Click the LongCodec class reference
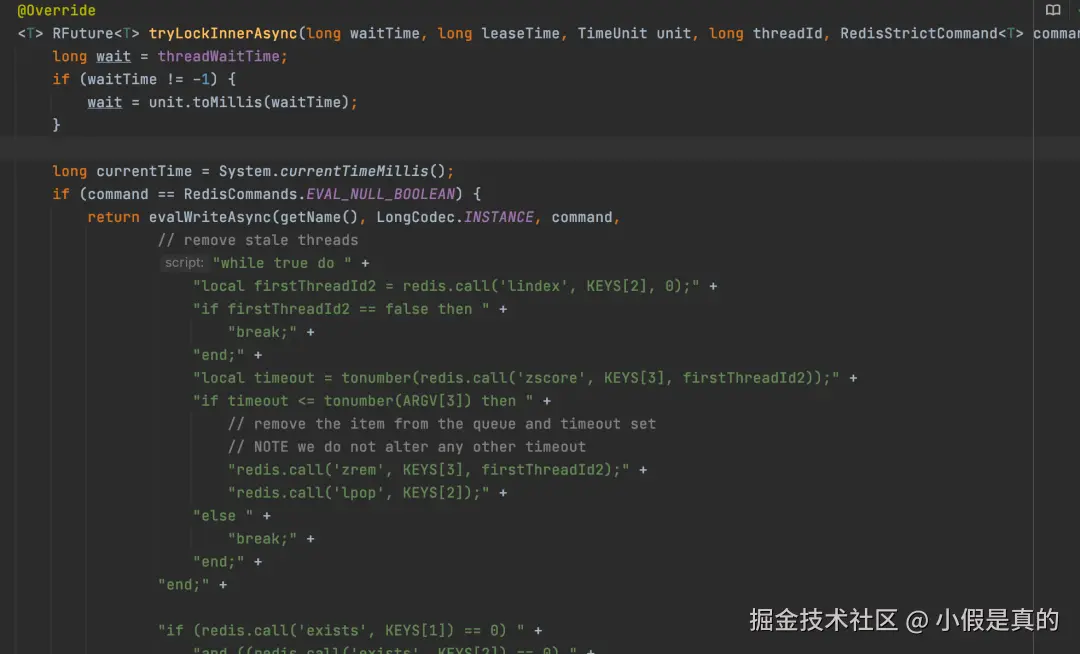Viewport: 1080px width, 654px height. [415, 217]
